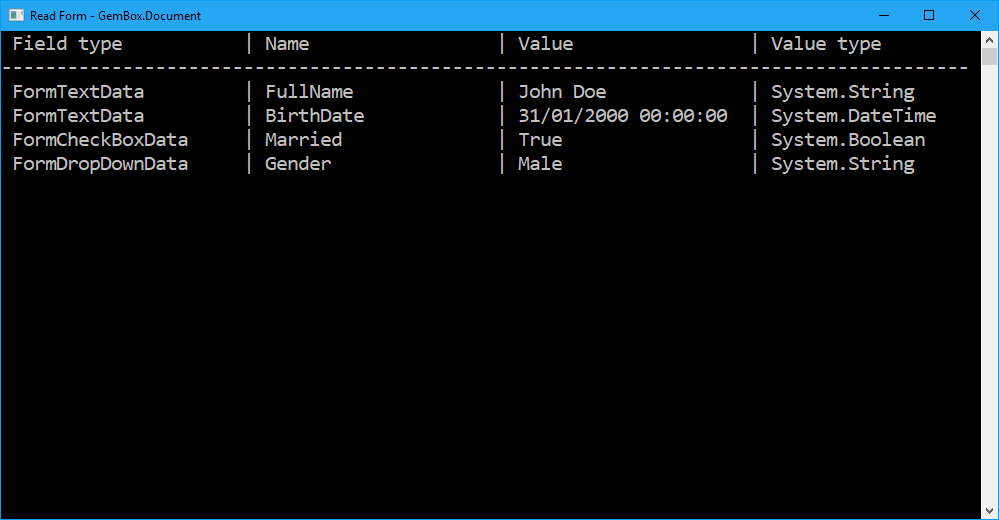
Task: Click the 'True' value for Married
Action: 540,140
